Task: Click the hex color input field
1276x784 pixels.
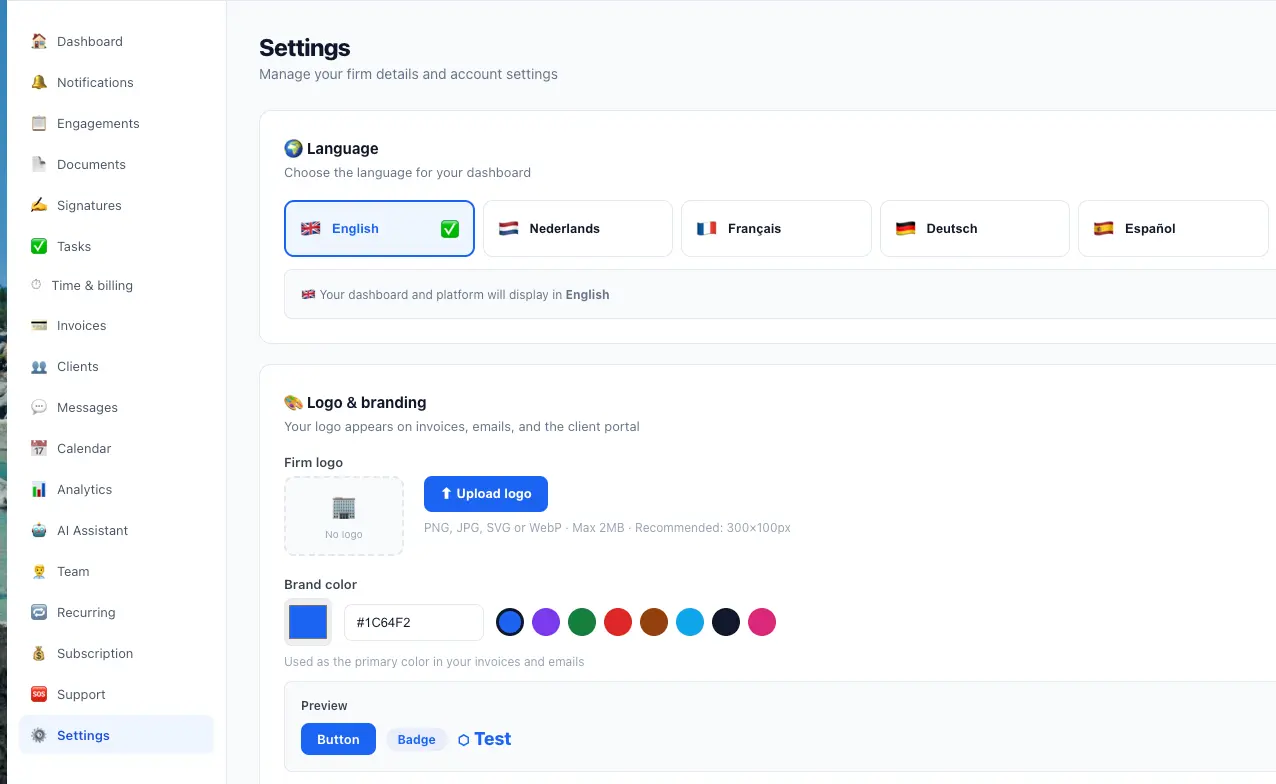Action: click(413, 622)
